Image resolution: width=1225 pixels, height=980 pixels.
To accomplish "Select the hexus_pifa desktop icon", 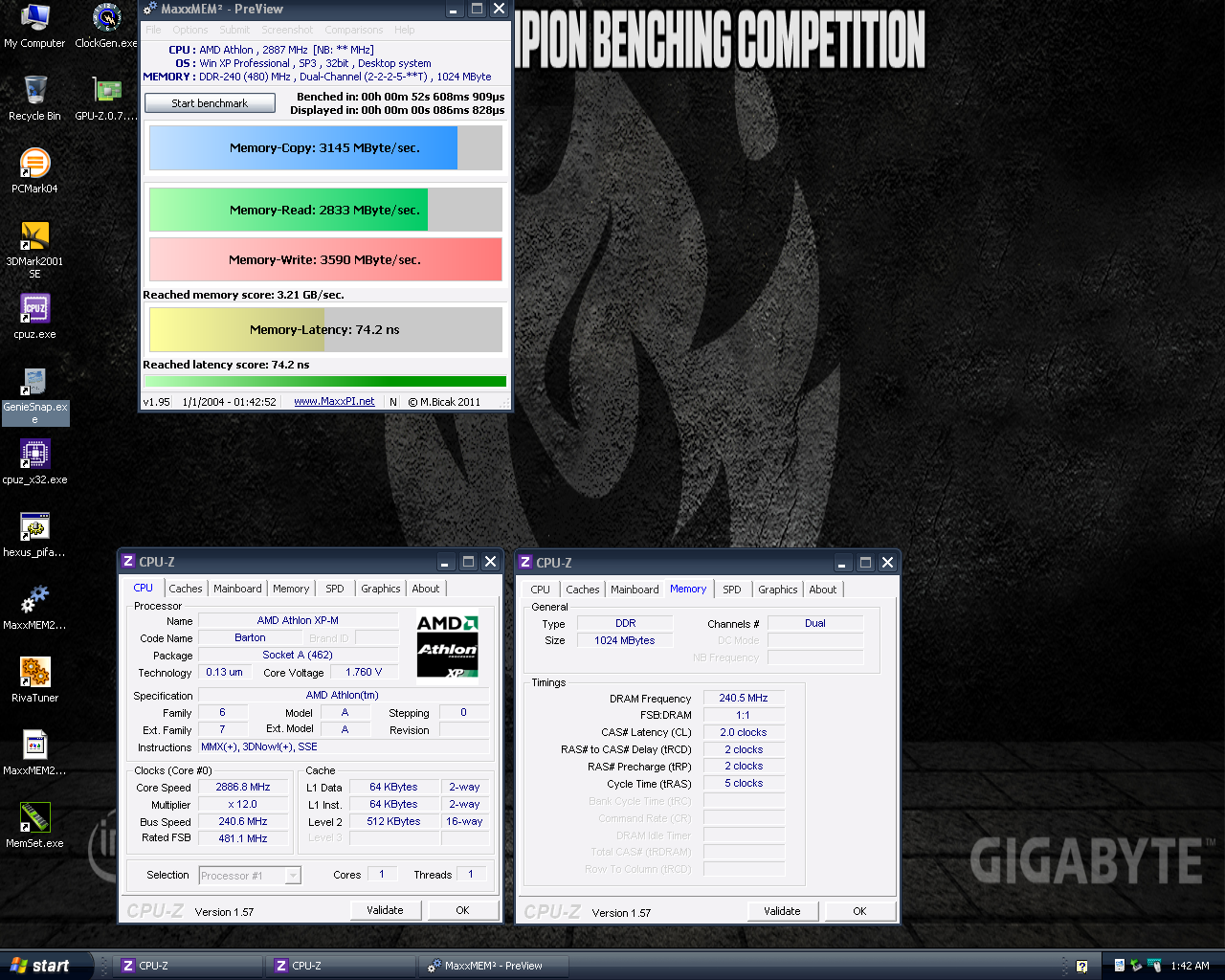I will [x=34, y=535].
